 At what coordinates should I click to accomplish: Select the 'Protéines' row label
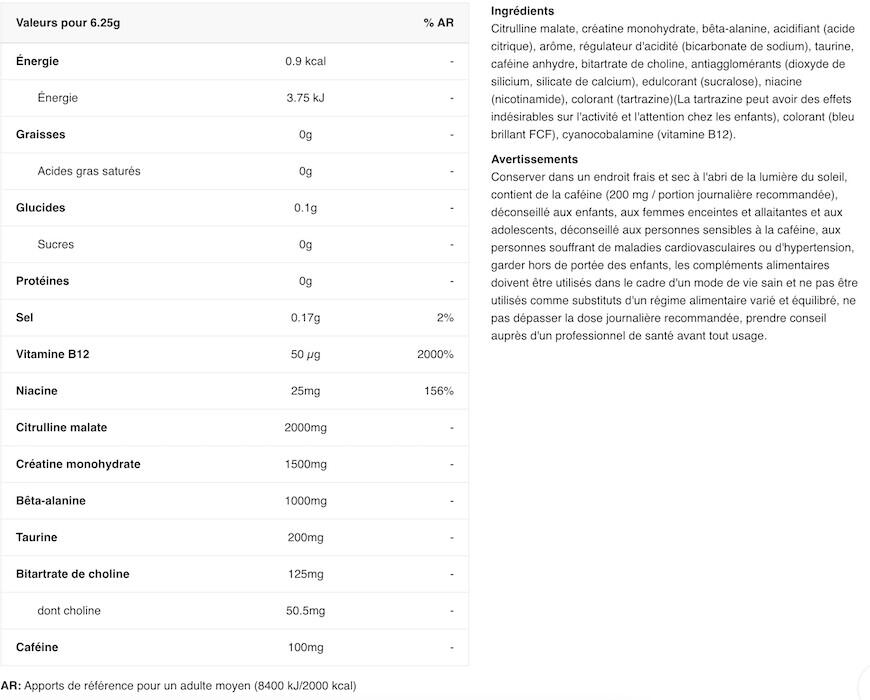43,281
